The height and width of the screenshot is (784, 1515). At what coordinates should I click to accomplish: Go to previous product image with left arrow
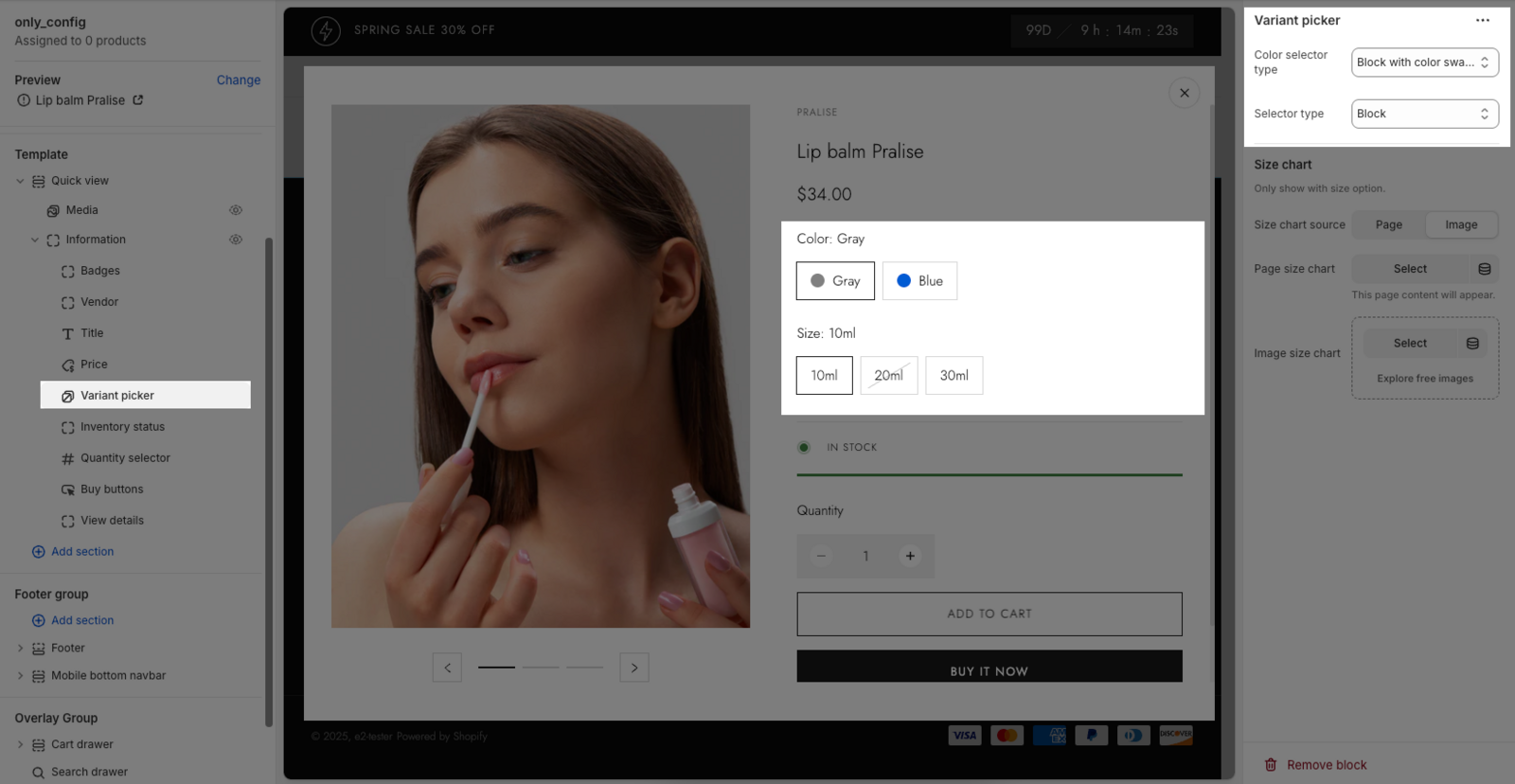pyautogui.click(x=448, y=668)
